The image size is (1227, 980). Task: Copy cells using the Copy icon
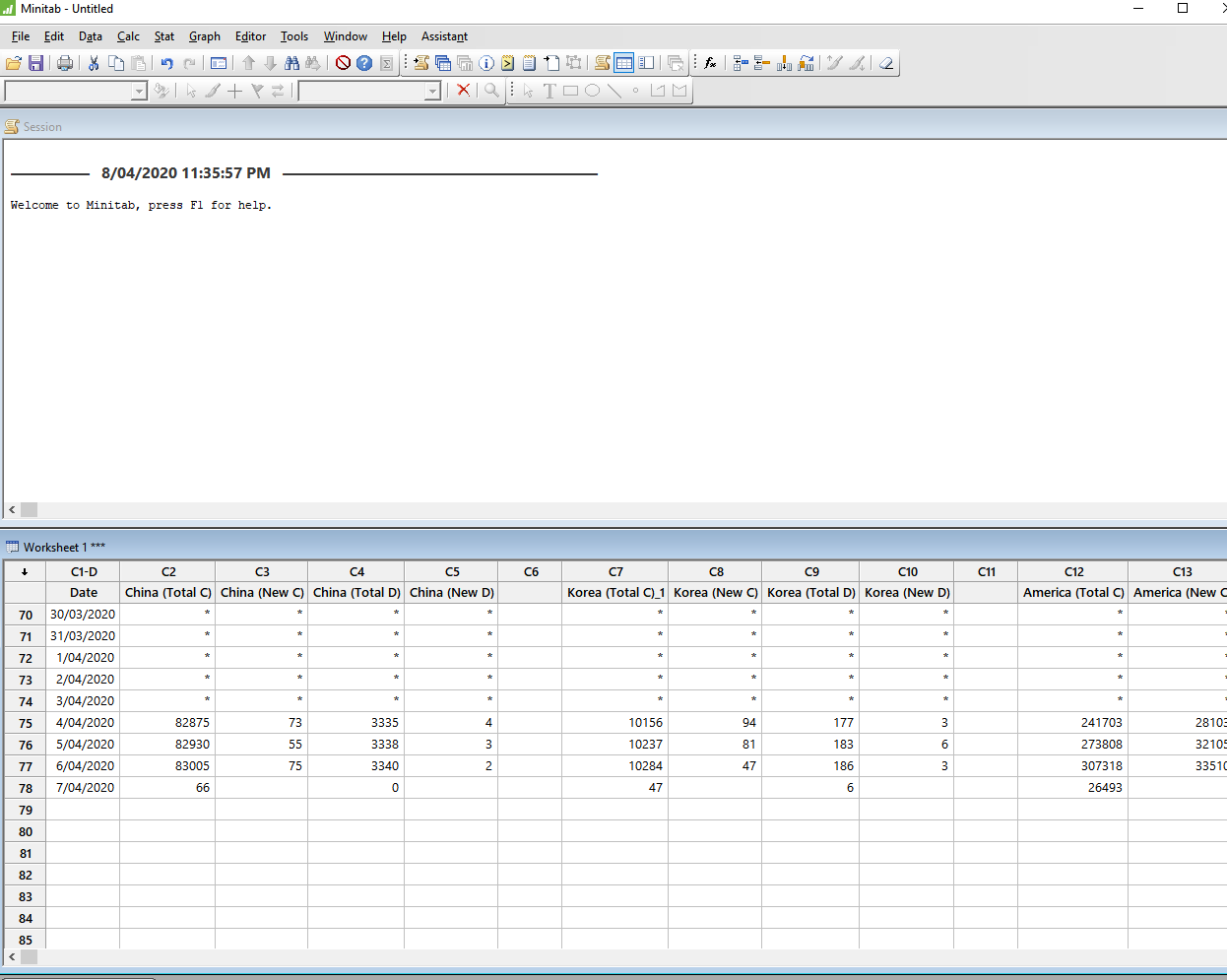[116, 63]
